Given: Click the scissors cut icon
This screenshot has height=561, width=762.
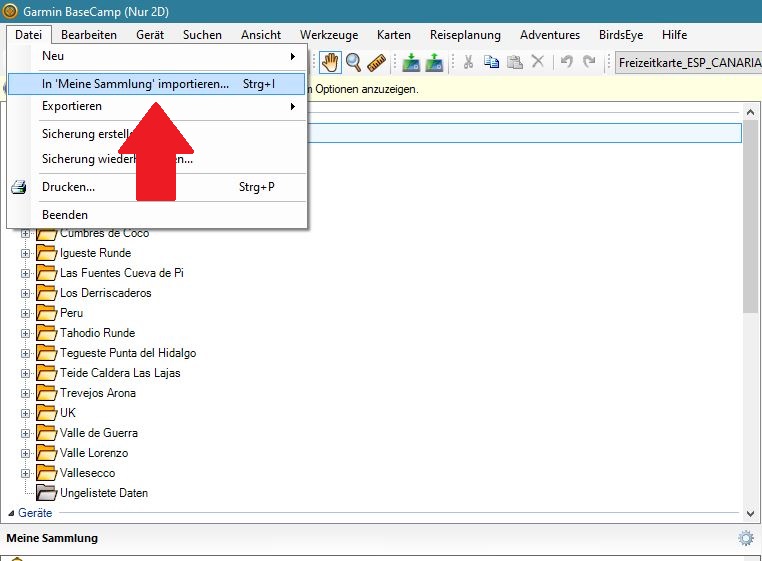Looking at the screenshot, I should tap(468, 62).
